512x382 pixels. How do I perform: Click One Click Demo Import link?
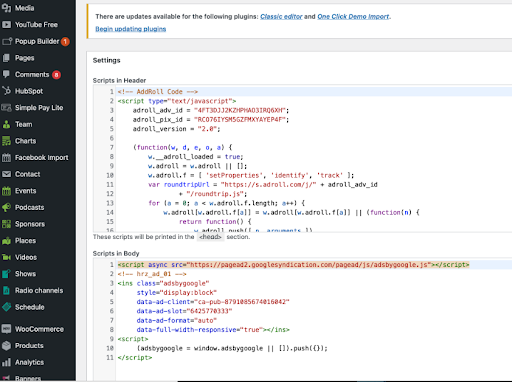353,16
